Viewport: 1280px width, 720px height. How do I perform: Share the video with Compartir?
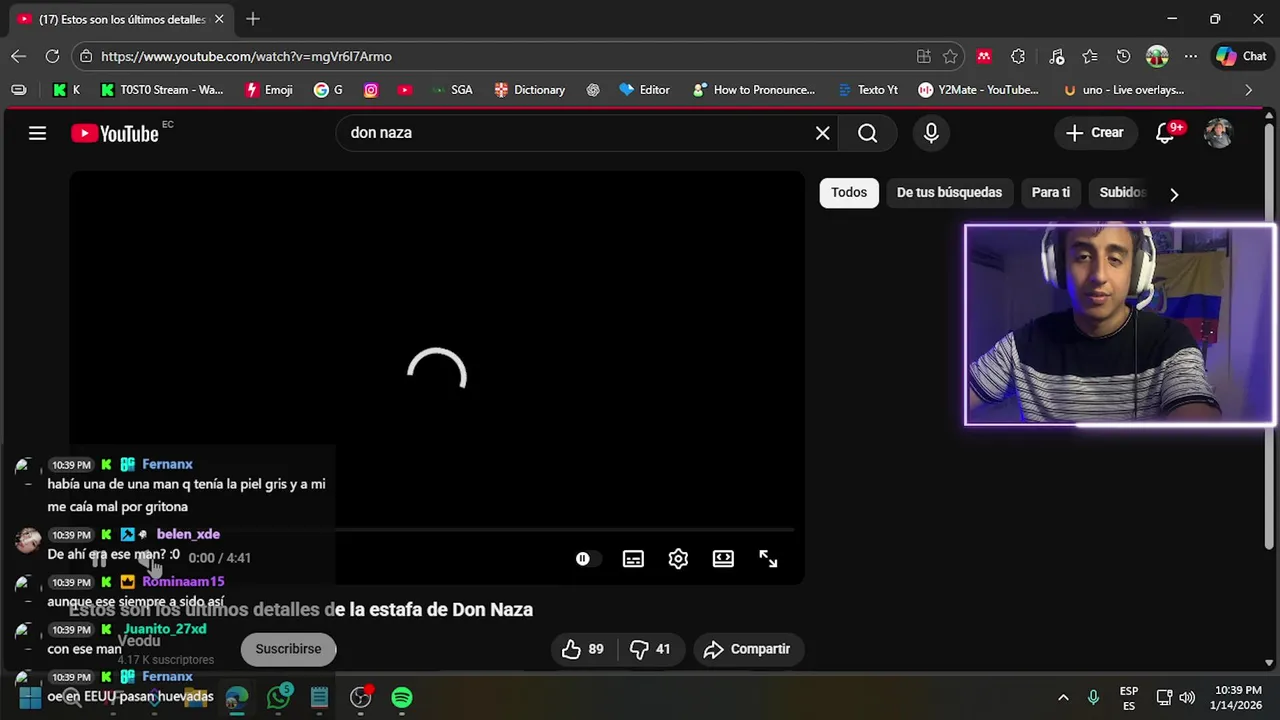747,649
